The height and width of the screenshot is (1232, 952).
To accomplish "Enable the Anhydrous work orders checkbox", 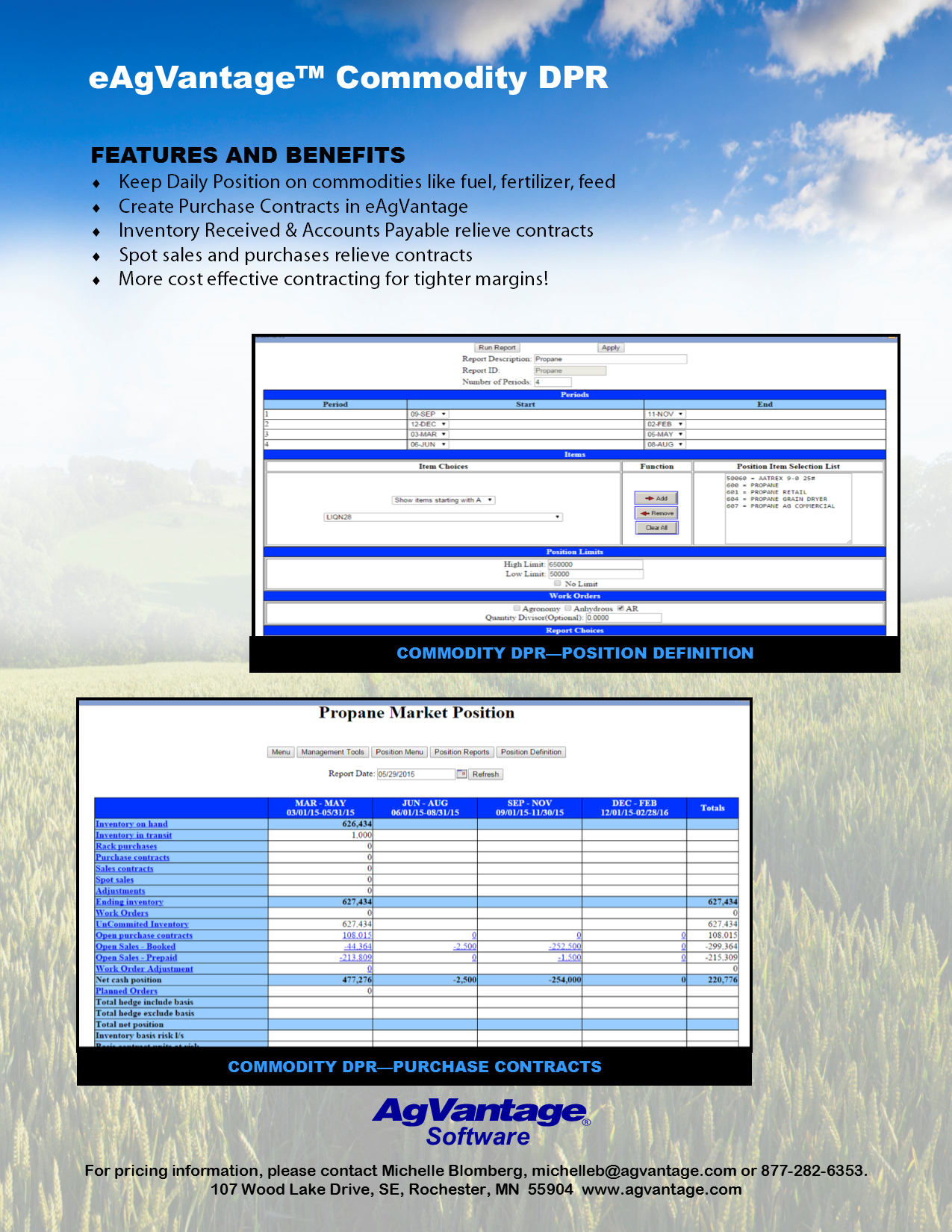I will coord(568,608).
